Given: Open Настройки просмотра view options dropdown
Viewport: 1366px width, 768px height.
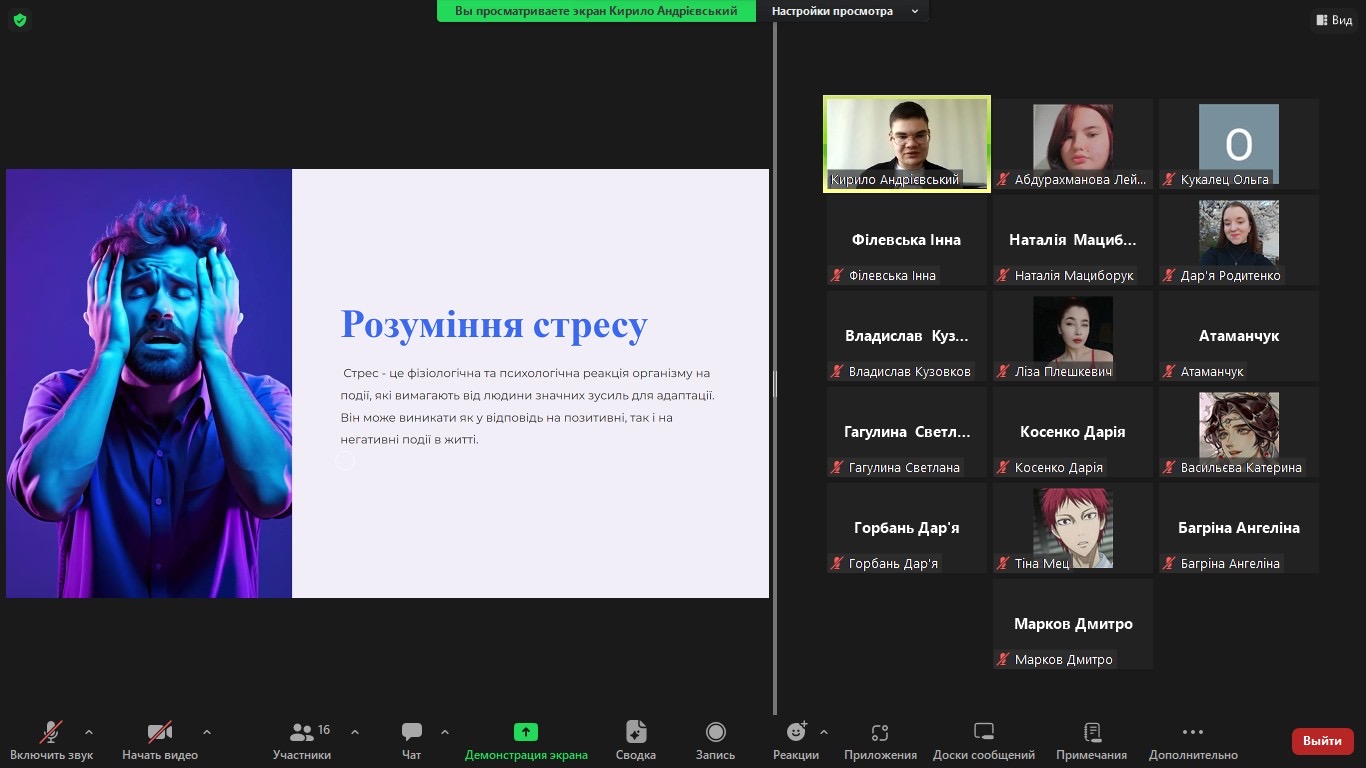Looking at the screenshot, I should [x=843, y=11].
